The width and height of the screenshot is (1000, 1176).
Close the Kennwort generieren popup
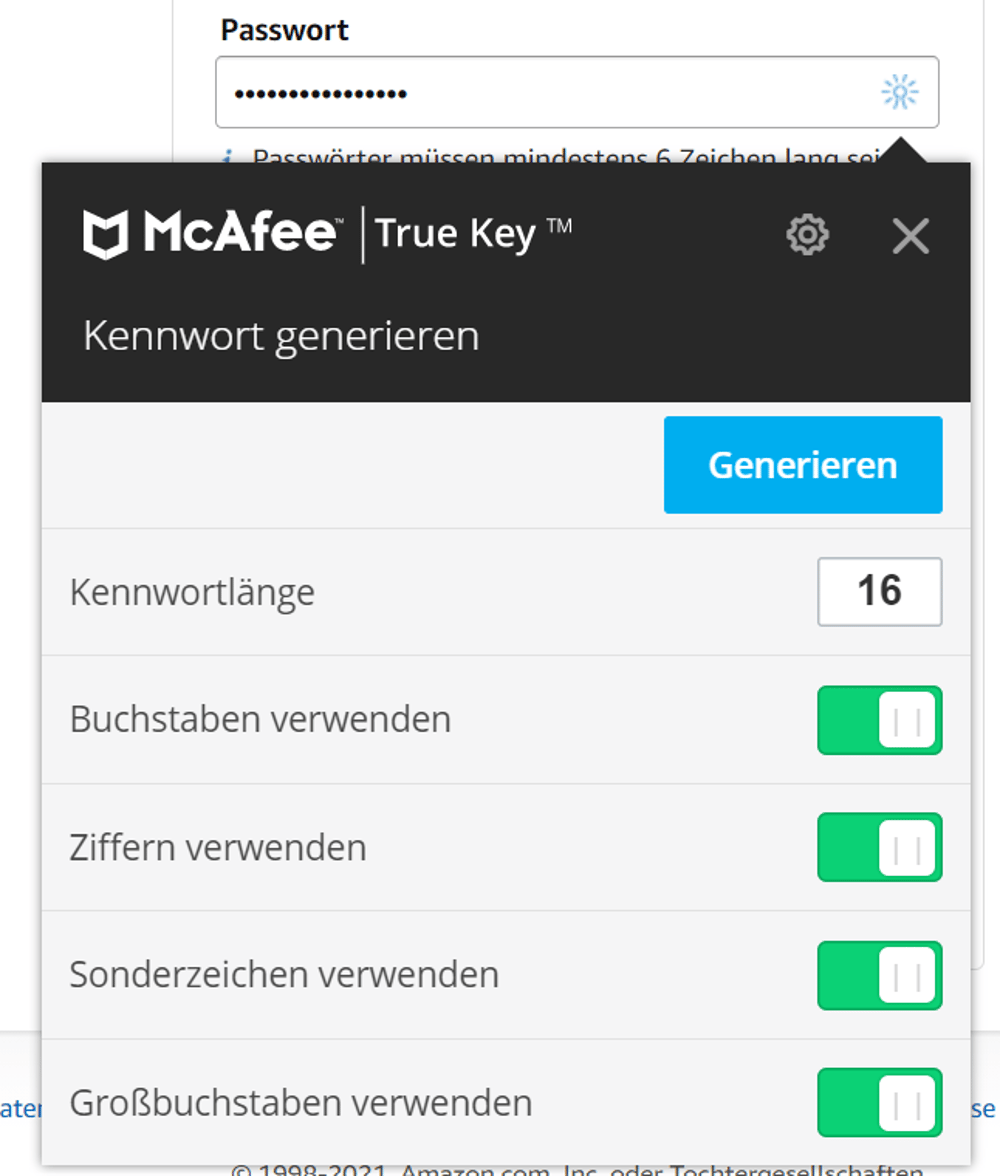click(x=911, y=237)
